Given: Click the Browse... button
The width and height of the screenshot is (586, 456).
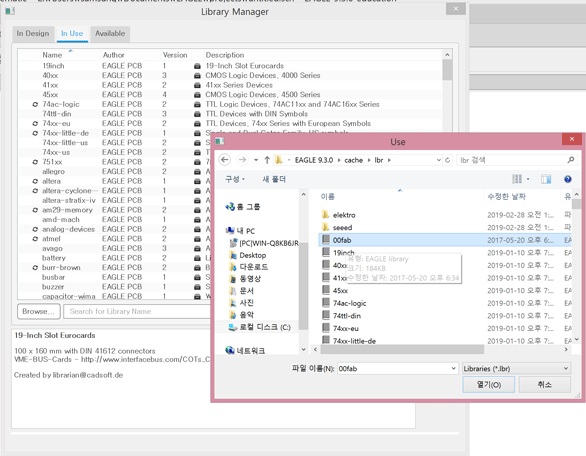Looking at the screenshot, I should 38,311.
